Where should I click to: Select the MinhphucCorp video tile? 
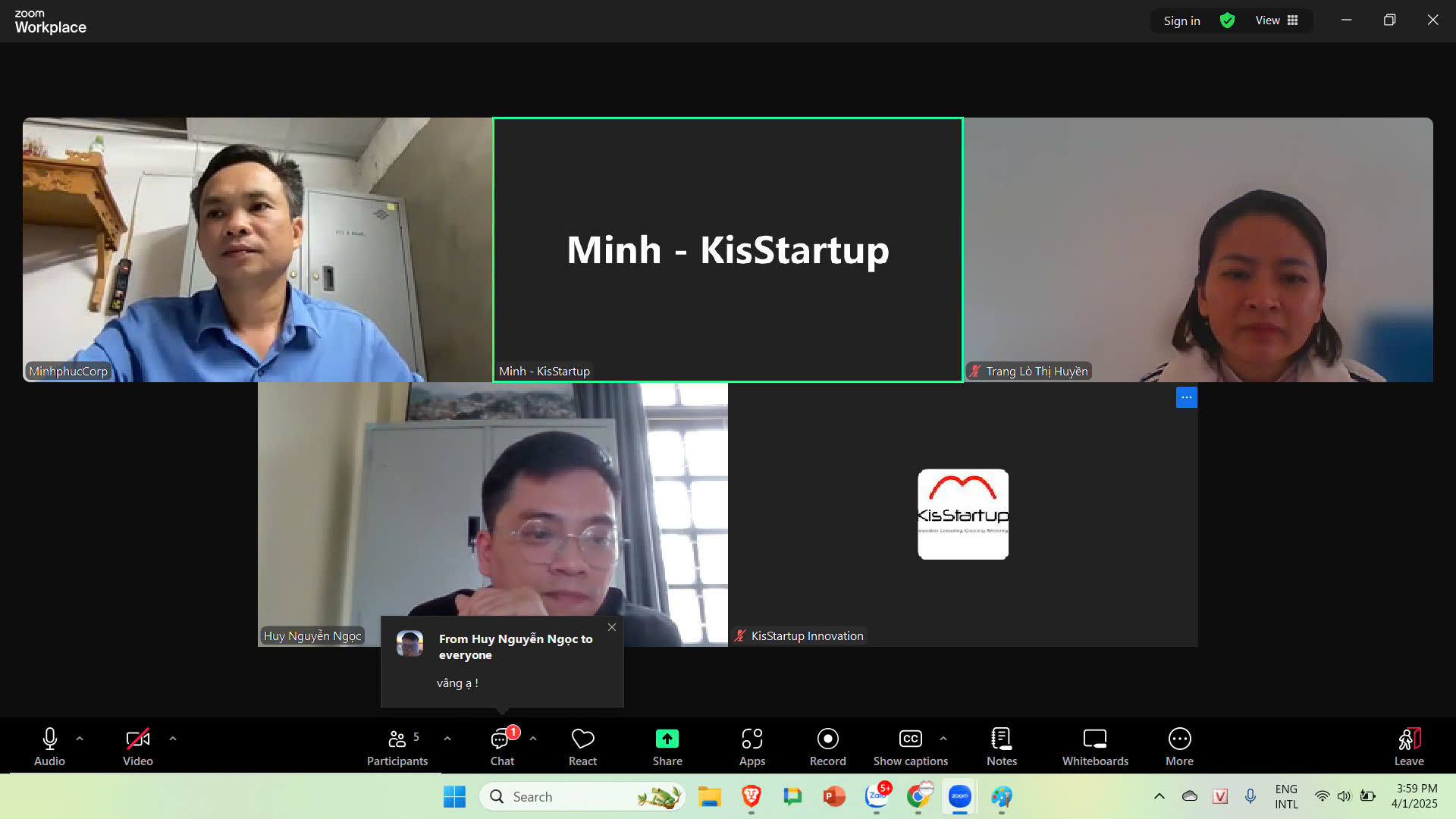[258, 249]
